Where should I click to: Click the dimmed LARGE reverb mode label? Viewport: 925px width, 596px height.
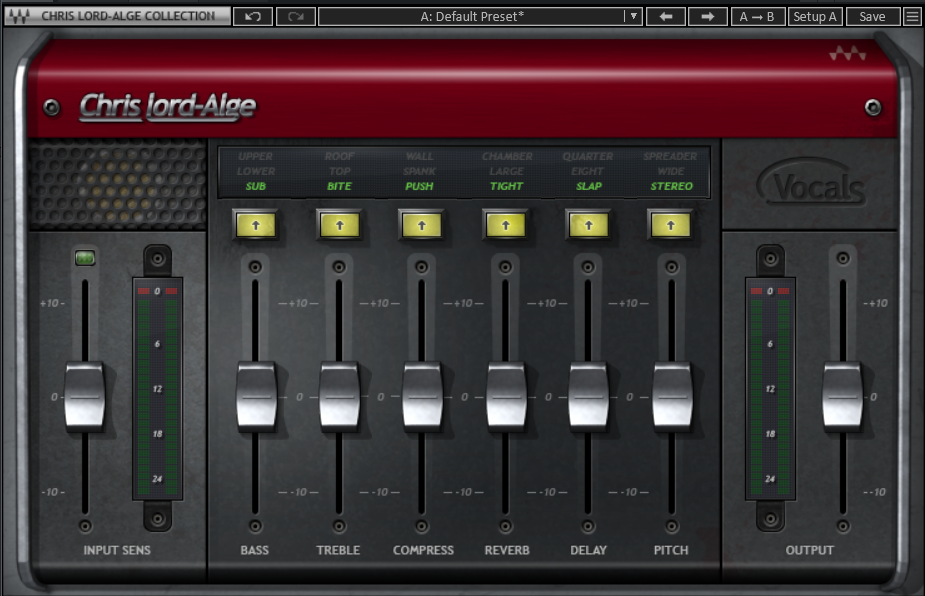click(x=506, y=171)
